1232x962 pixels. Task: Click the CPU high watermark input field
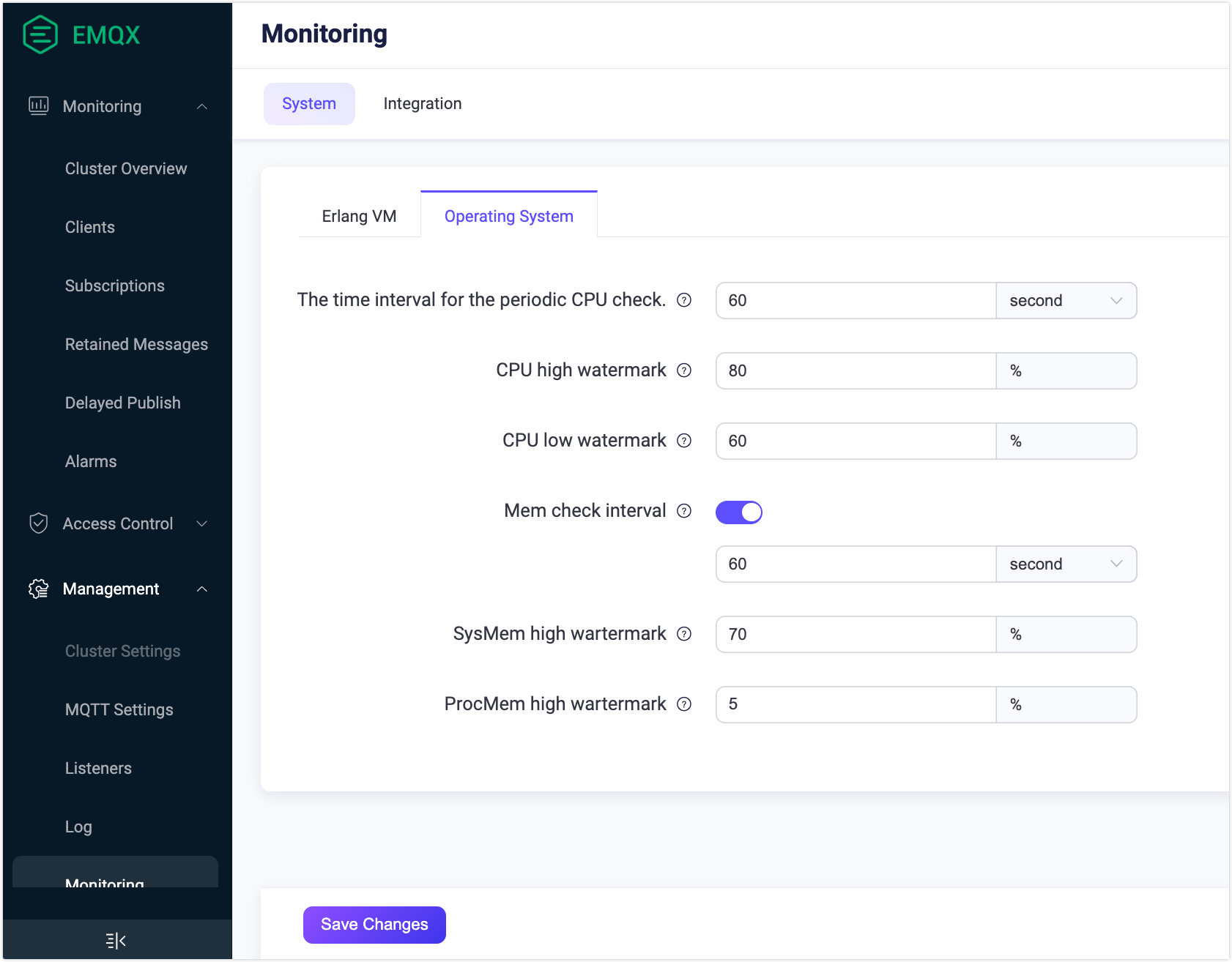[855, 371]
